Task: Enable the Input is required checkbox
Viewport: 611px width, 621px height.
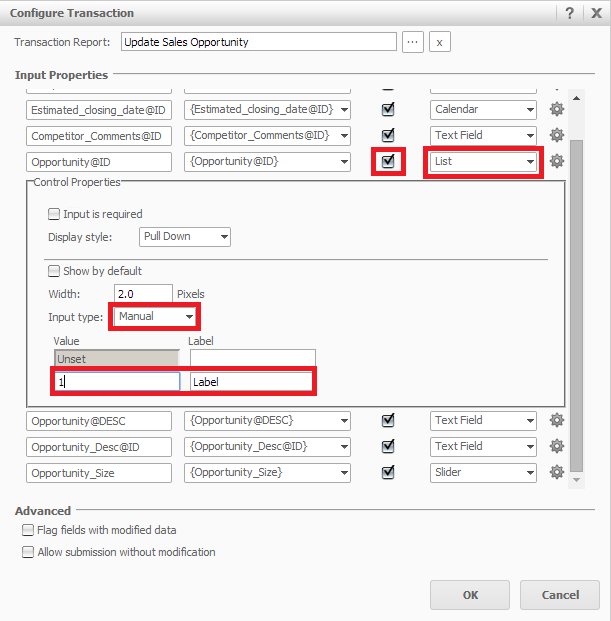Action: click(x=54, y=214)
